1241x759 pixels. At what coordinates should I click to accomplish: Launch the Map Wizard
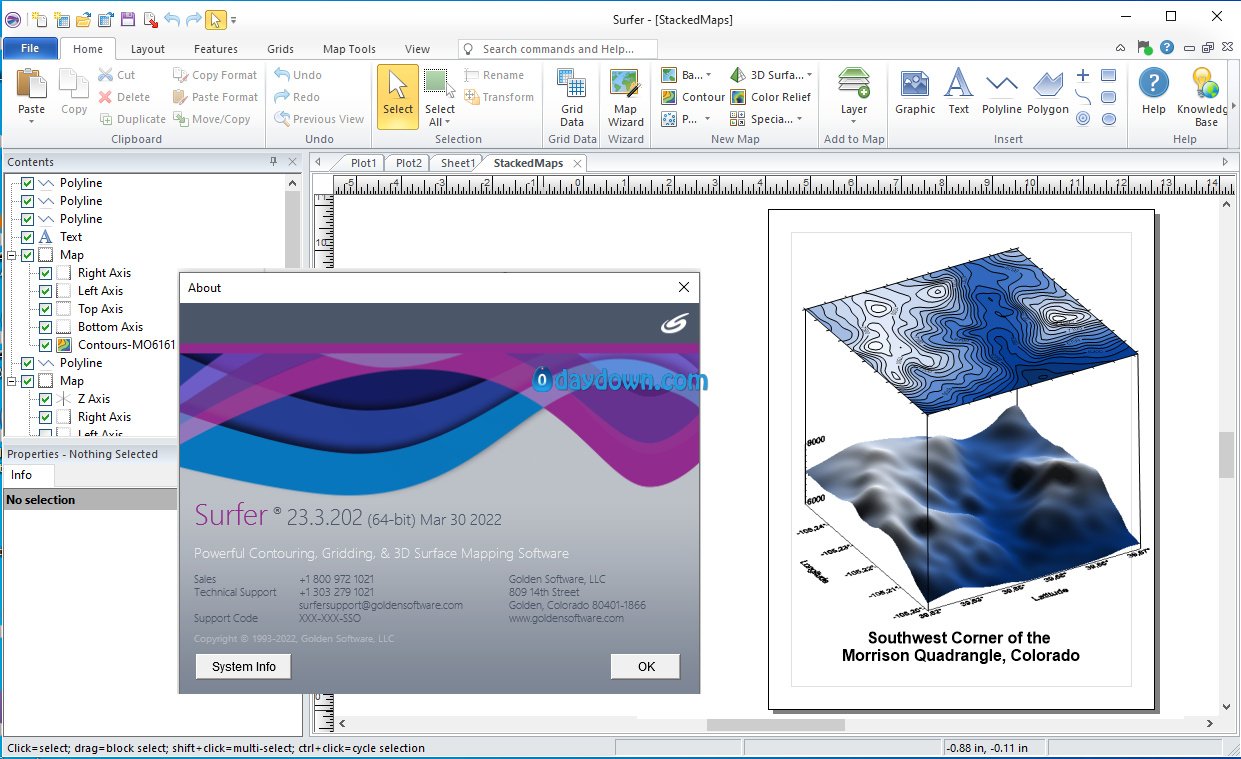tap(626, 97)
